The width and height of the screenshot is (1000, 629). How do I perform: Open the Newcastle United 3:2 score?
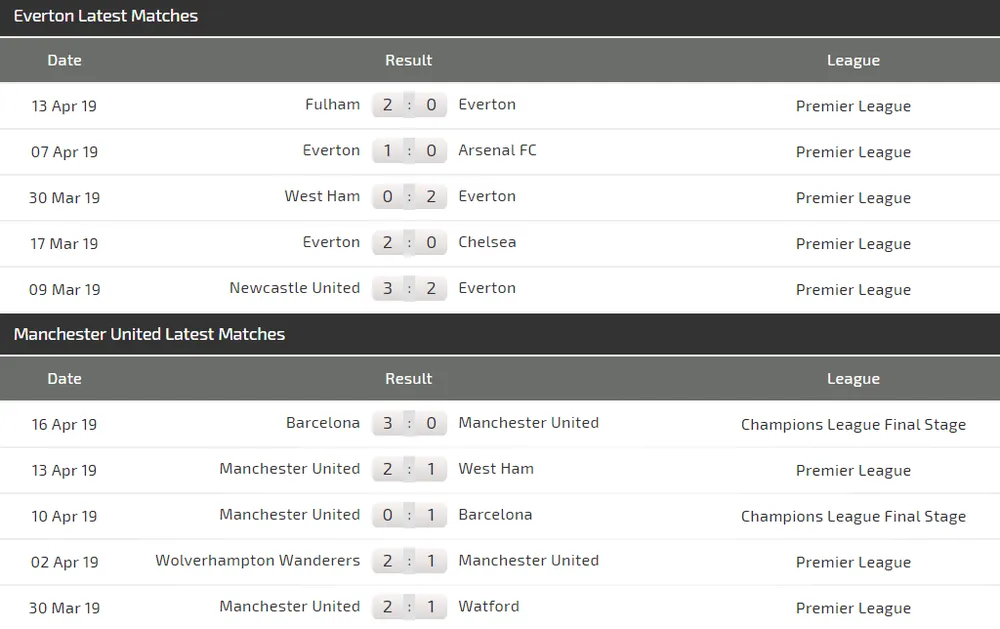tap(409, 289)
